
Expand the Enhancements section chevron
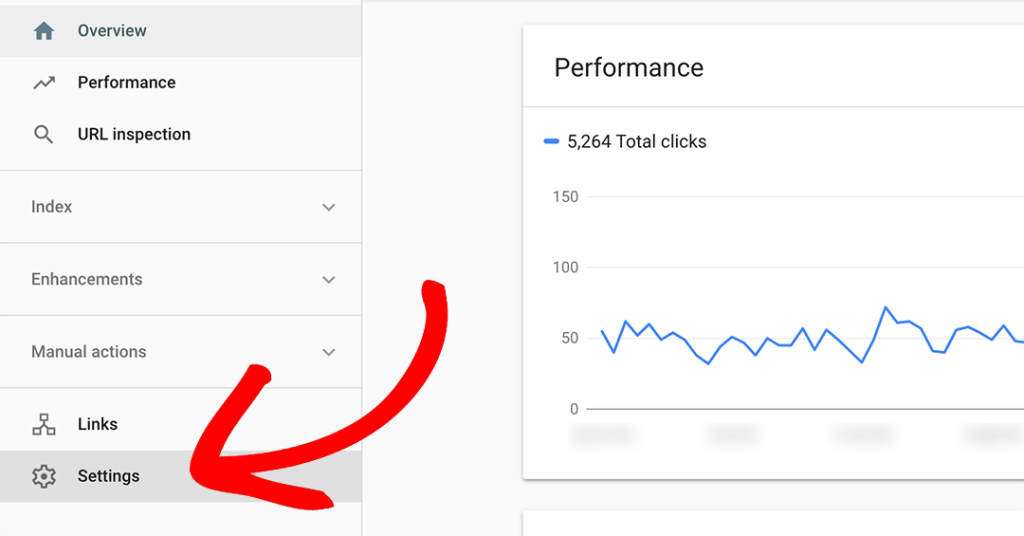328,280
